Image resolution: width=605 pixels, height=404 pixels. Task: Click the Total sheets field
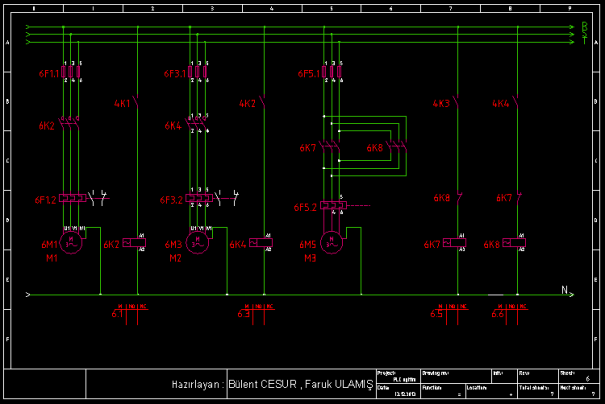pos(538,390)
